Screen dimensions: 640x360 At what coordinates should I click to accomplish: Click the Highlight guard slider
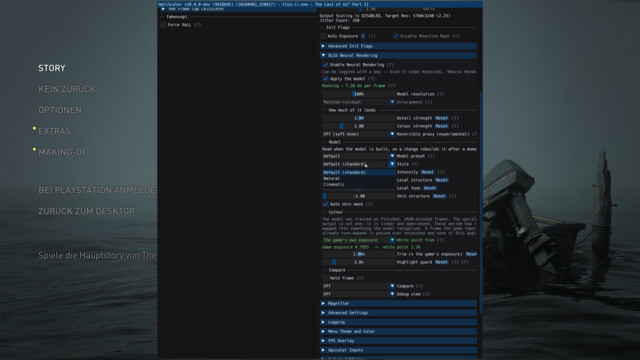click(x=358, y=262)
